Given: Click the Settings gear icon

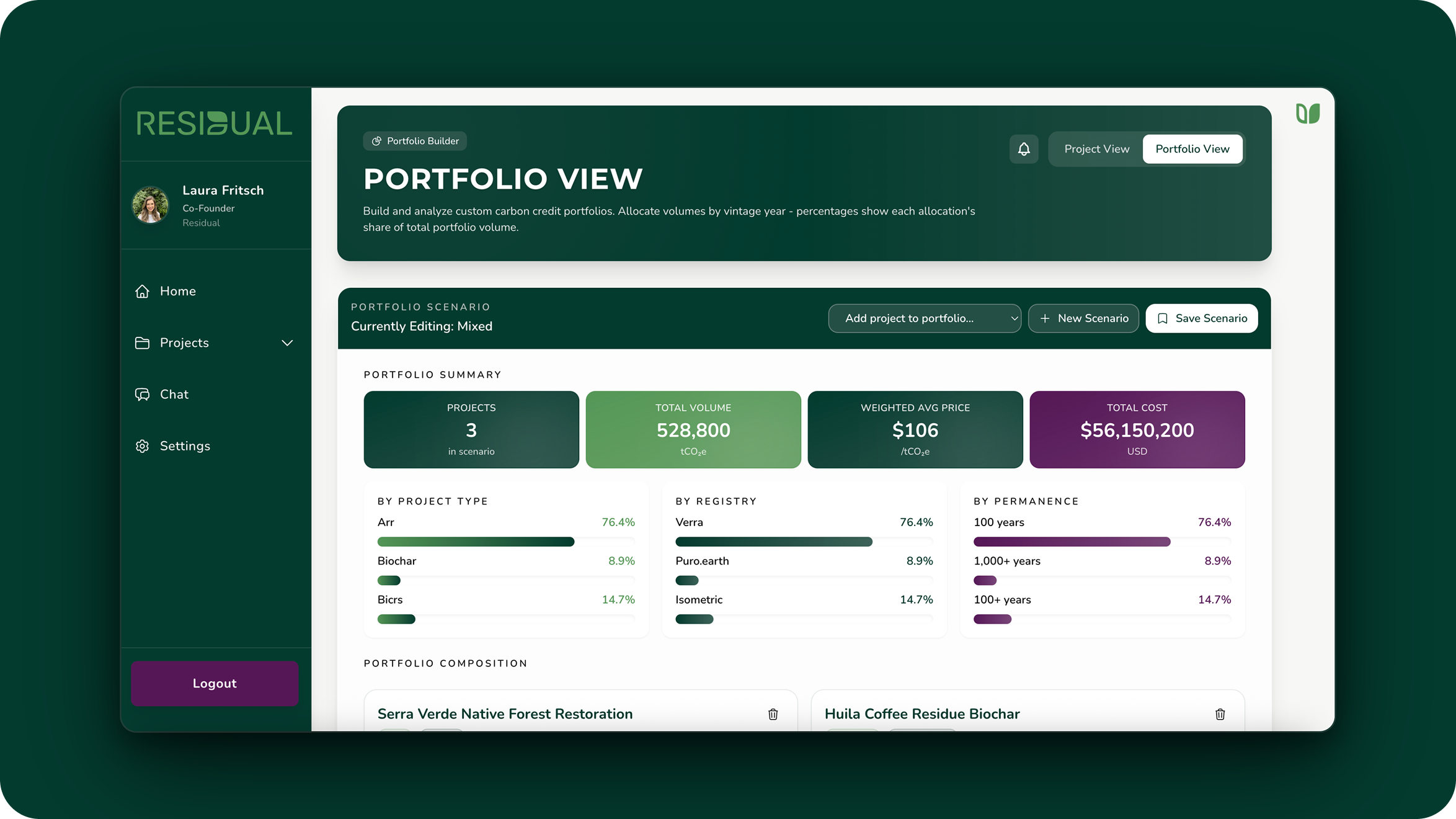Looking at the screenshot, I should 143,446.
